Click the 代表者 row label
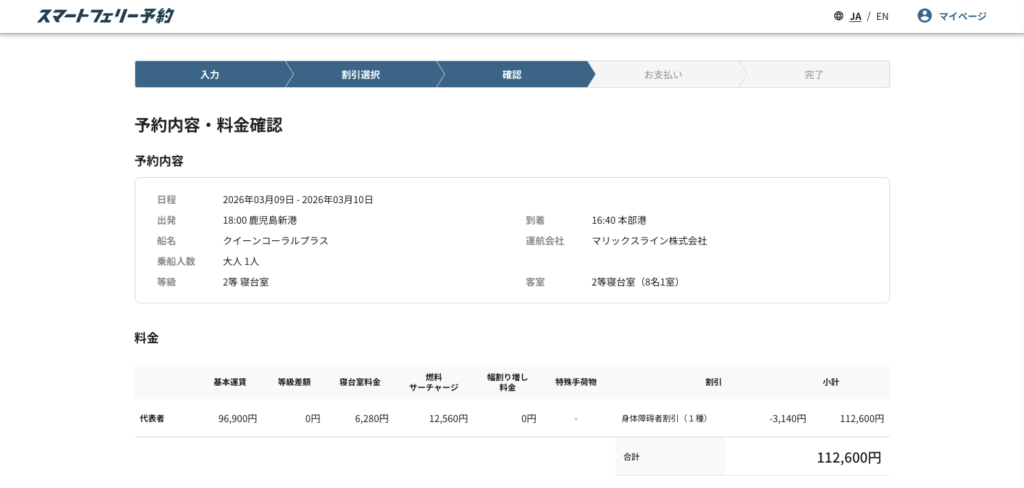The height and width of the screenshot is (488, 1024). click(152, 418)
